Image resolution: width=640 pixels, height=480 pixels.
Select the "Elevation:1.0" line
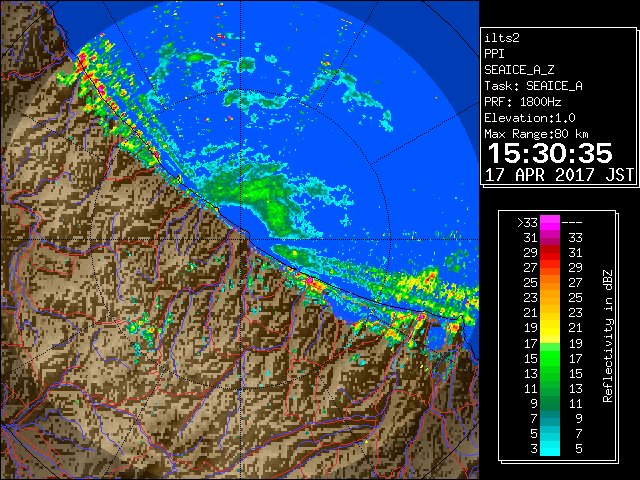[x=529, y=118]
